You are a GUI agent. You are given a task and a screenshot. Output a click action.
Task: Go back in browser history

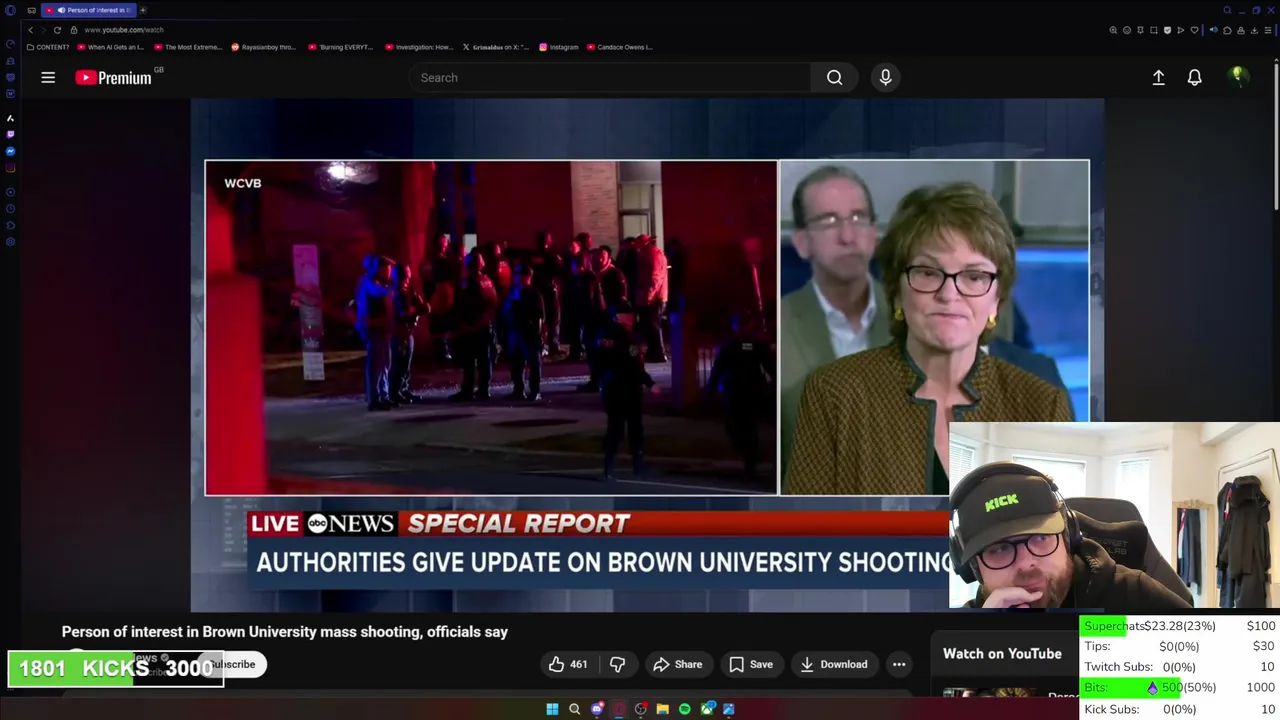click(x=30, y=30)
